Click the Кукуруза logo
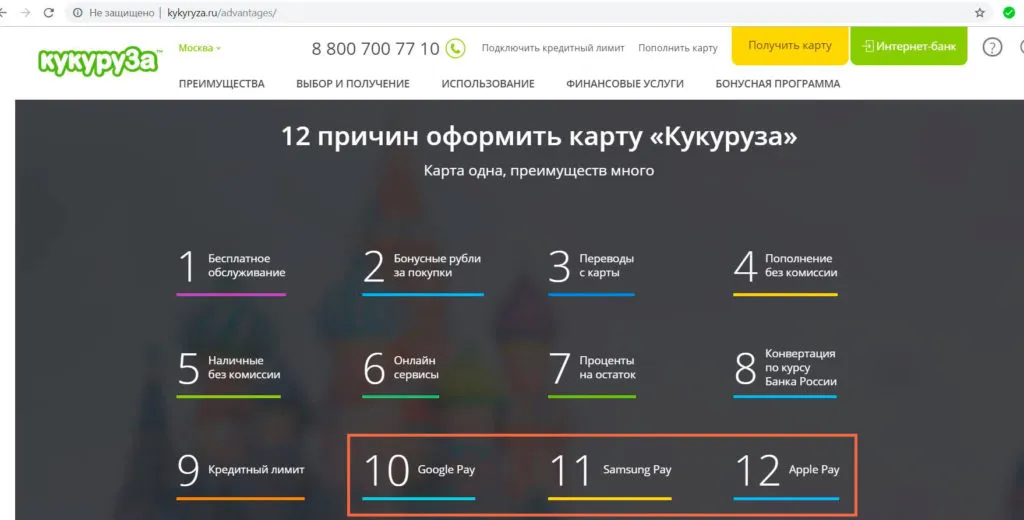1024x520 pixels. (x=99, y=61)
